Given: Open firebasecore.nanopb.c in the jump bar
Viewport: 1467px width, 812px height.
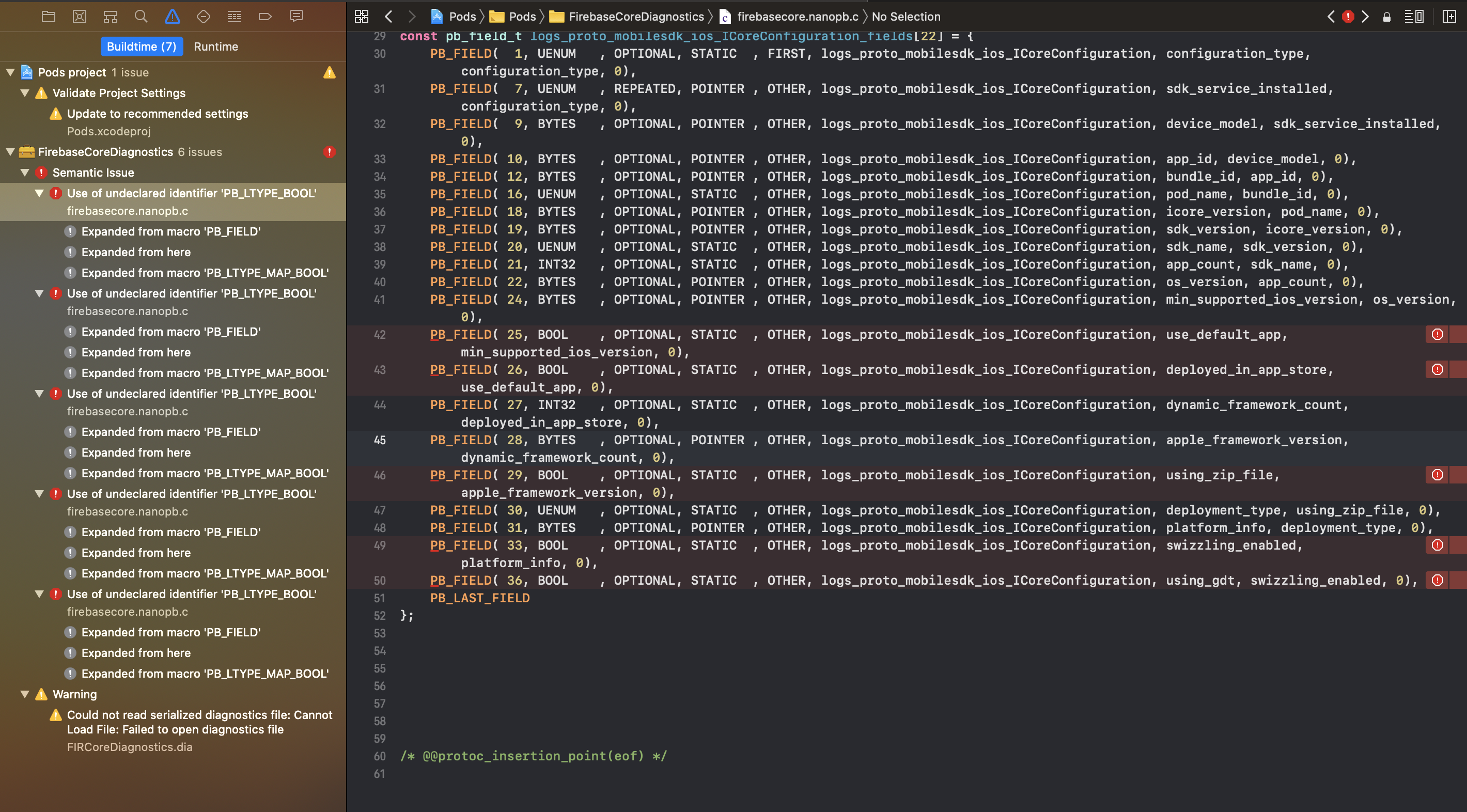Looking at the screenshot, I should (x=797, y=17).
